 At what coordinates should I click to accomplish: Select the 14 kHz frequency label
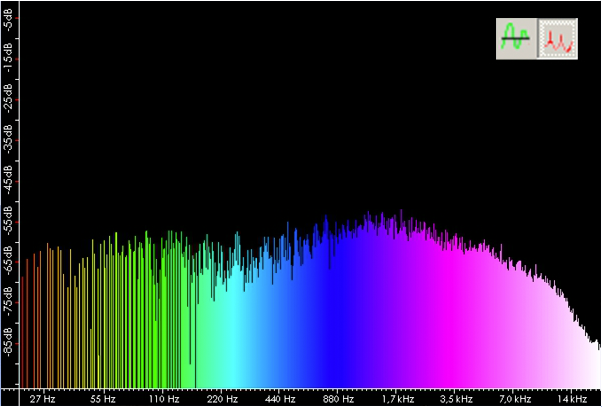572,398
